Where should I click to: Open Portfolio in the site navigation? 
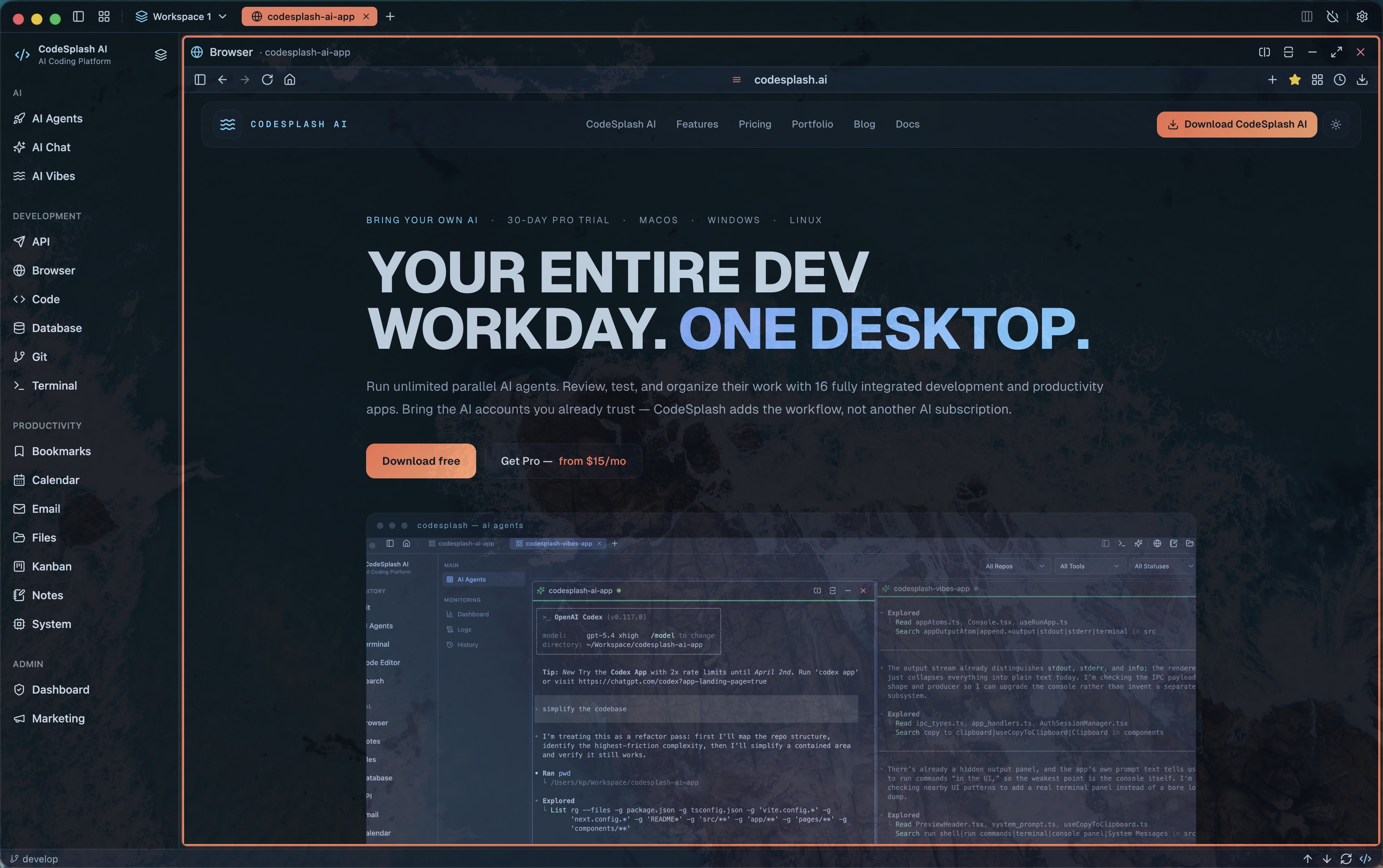(812, 124)
